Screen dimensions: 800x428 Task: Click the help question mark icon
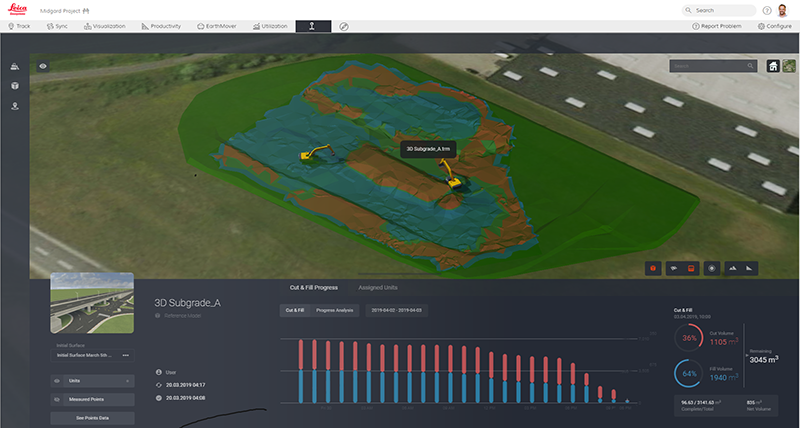pyautogui.click(x=767, y=10)
